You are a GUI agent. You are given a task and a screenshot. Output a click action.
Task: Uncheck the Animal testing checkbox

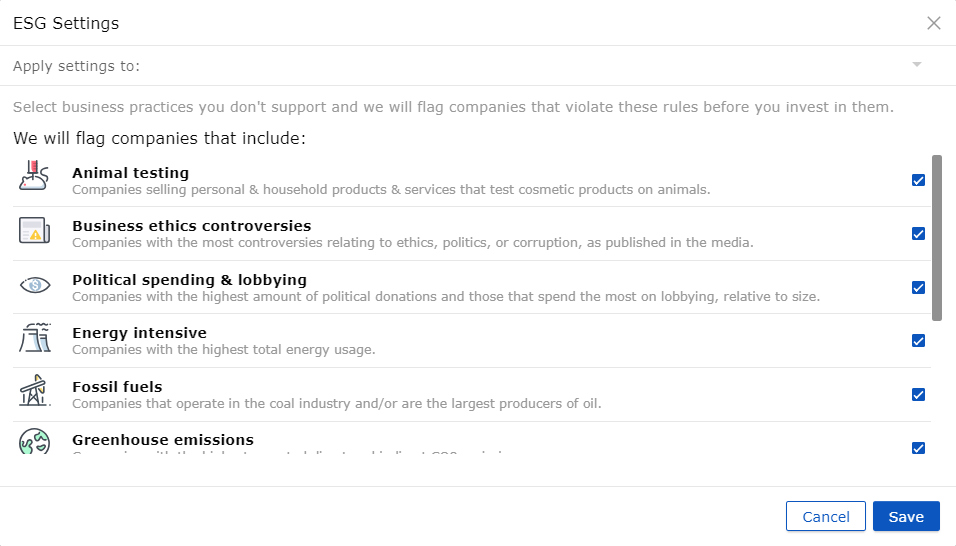click(918, 180)
